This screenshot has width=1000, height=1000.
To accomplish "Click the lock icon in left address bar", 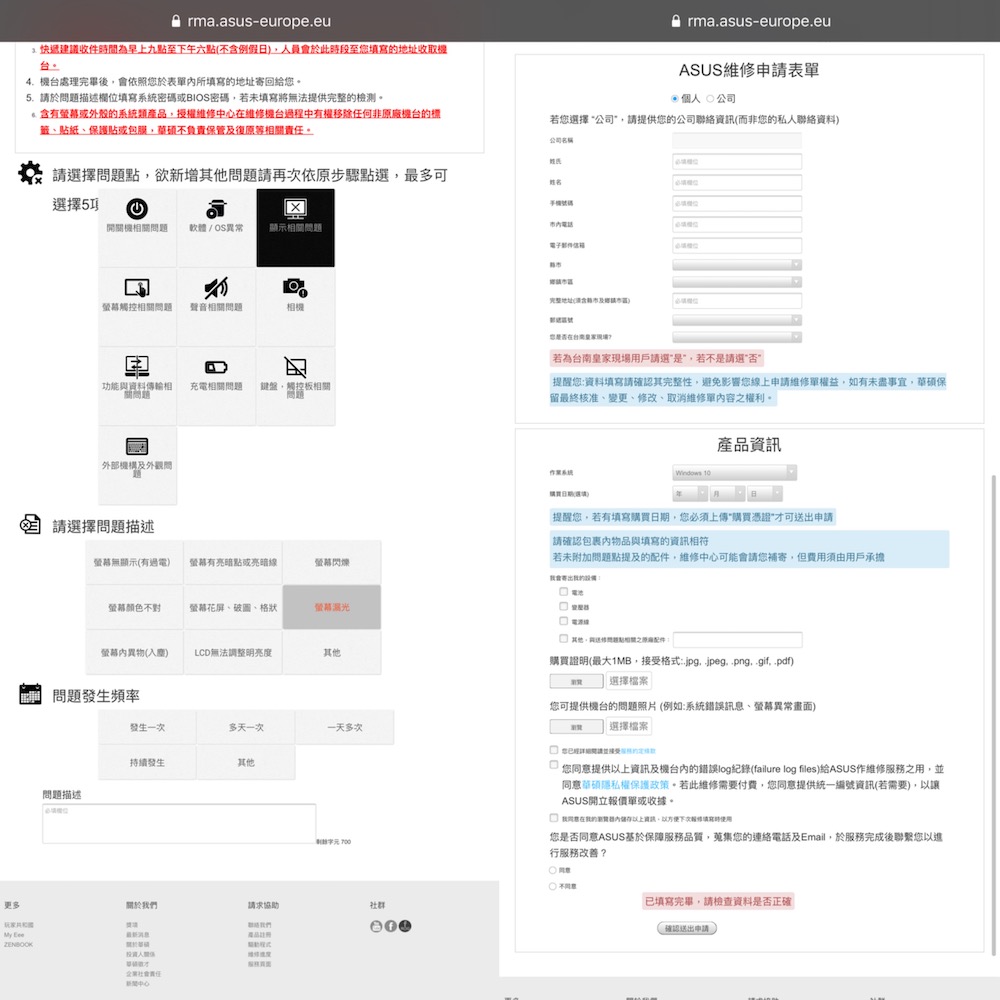I will (176, 21).
